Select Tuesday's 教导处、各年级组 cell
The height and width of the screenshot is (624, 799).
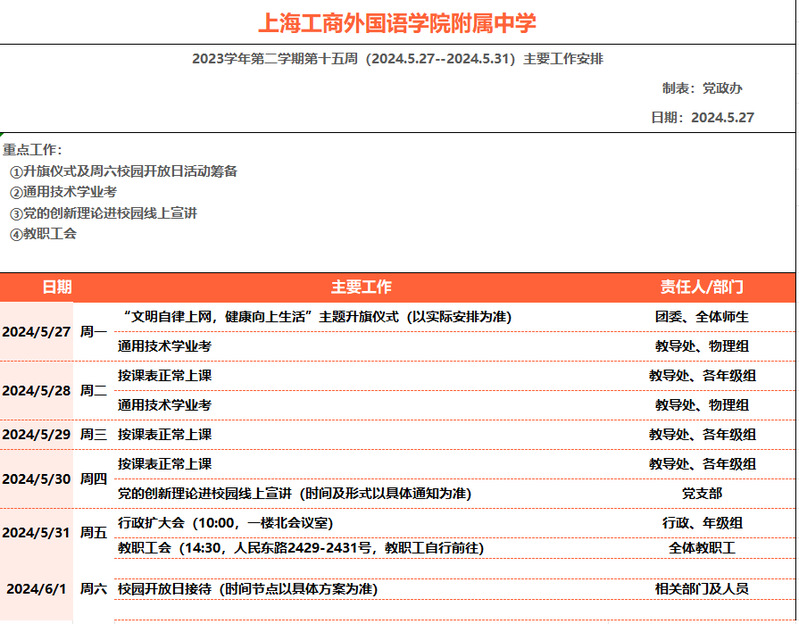click(702, 376)
